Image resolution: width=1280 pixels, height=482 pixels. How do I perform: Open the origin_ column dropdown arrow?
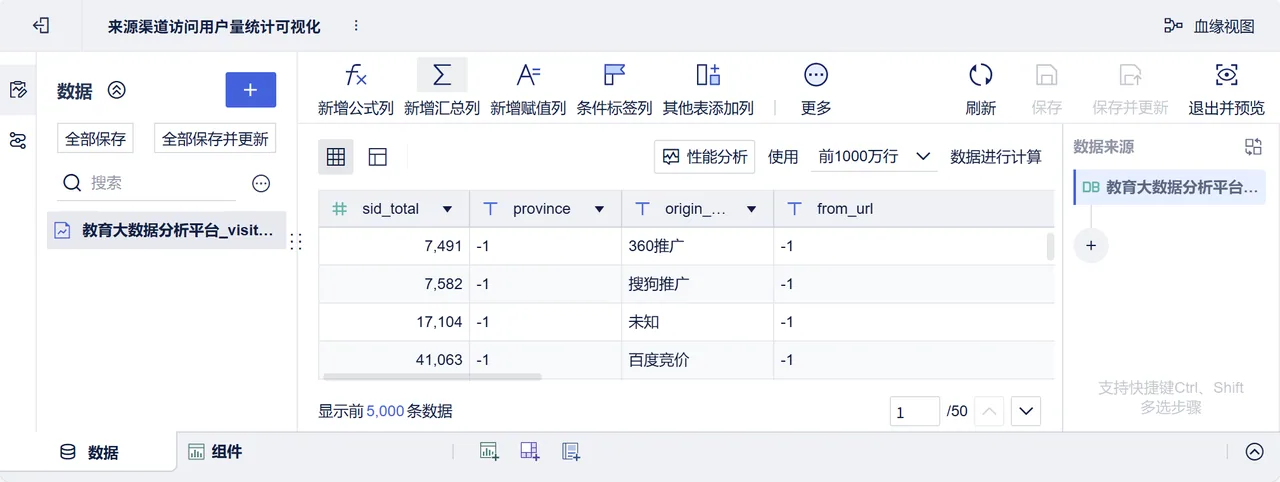pos(751,209)
